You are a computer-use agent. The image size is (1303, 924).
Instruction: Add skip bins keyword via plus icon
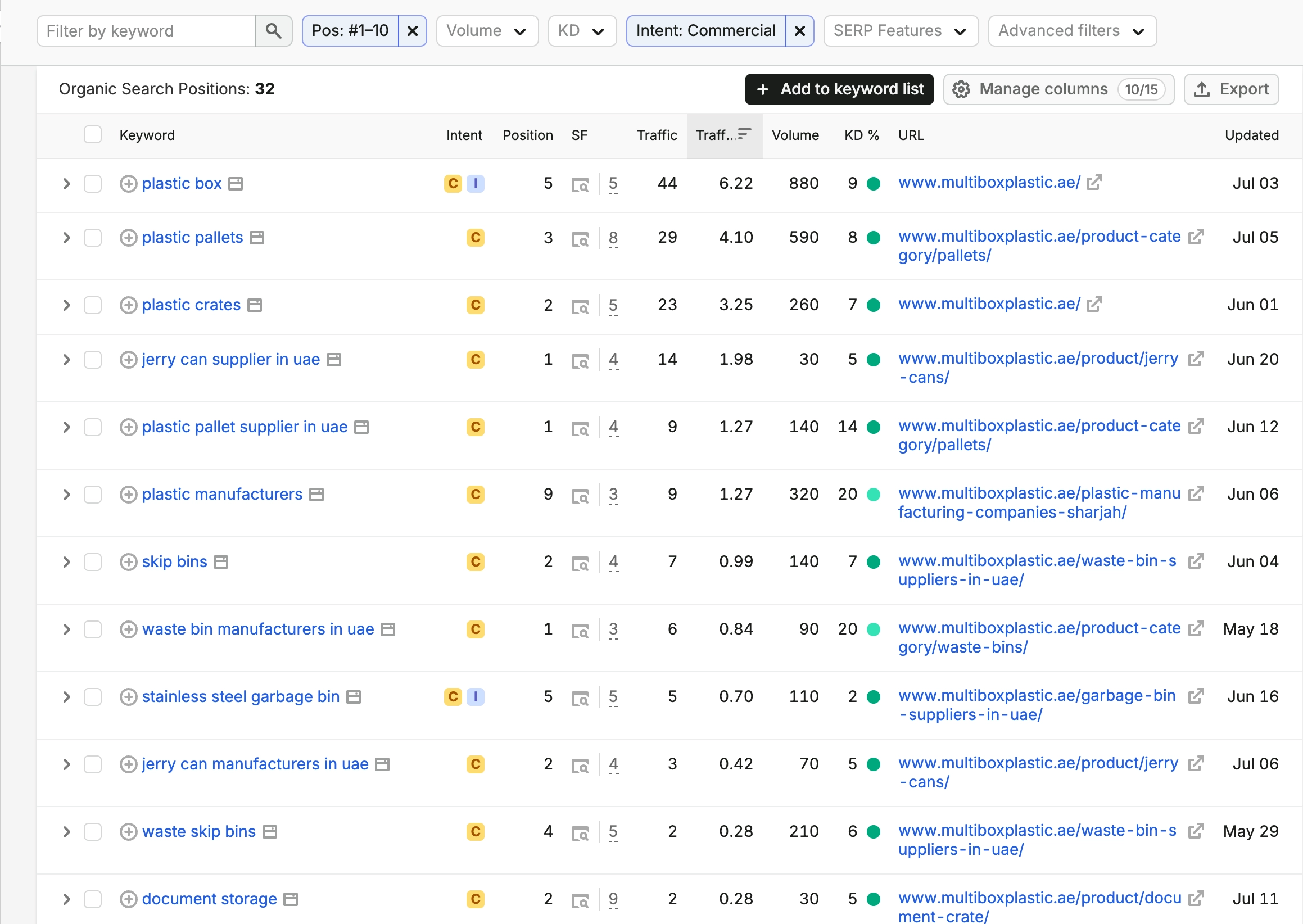pos(129,562)
